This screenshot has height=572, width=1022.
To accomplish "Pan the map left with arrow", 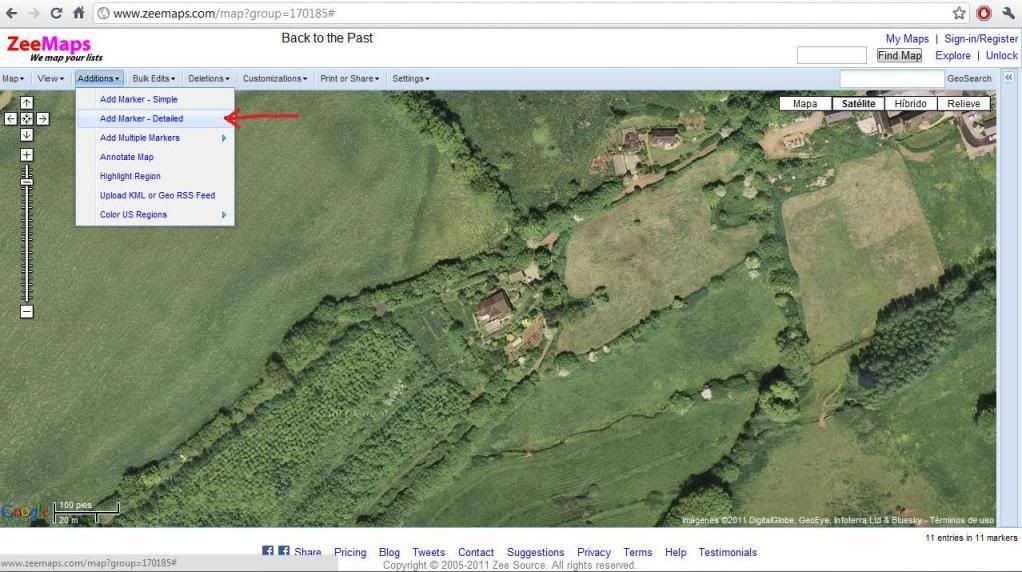I will 11,119.
